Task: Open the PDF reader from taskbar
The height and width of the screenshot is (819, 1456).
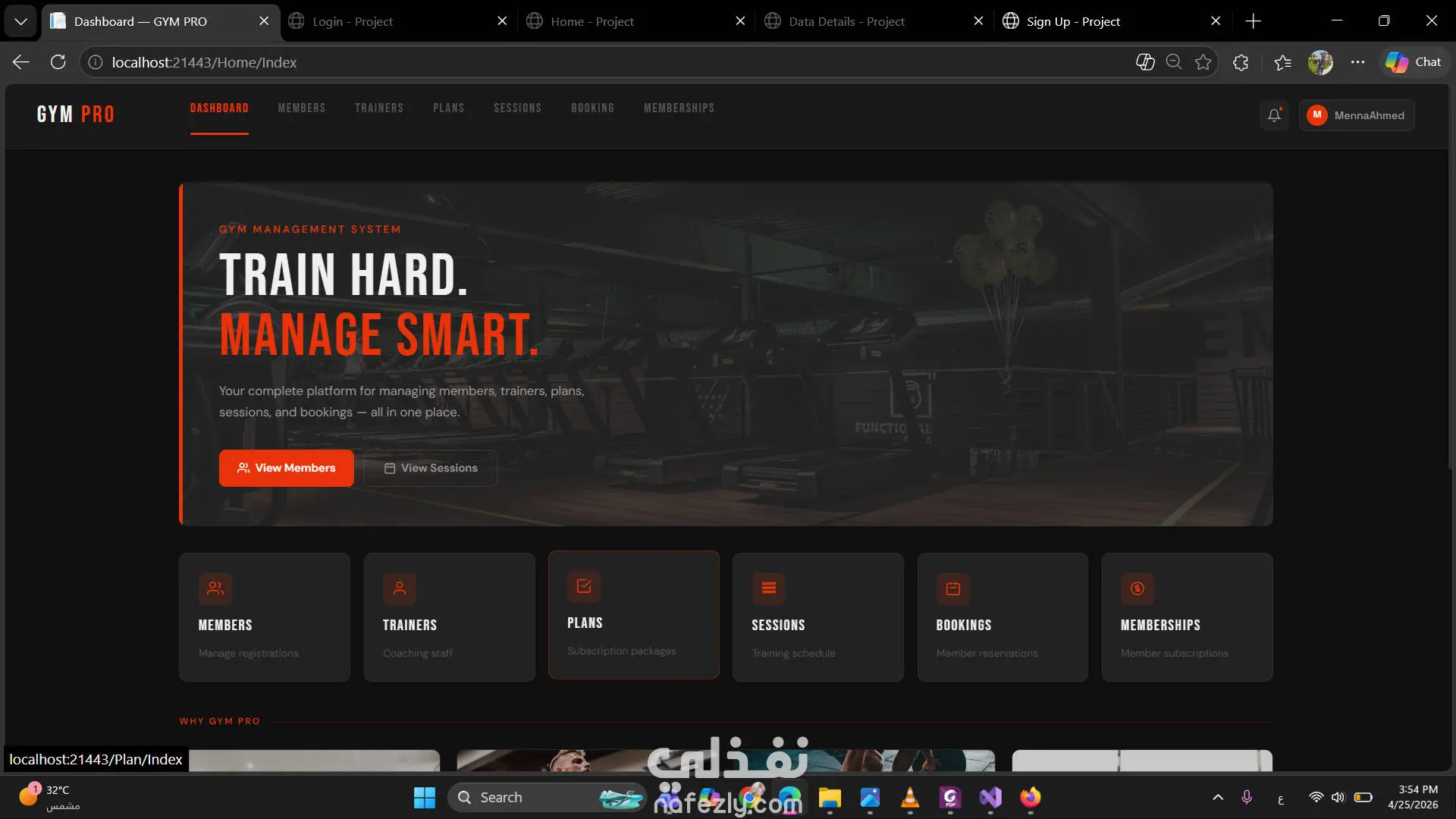Action: coord(950,798)
